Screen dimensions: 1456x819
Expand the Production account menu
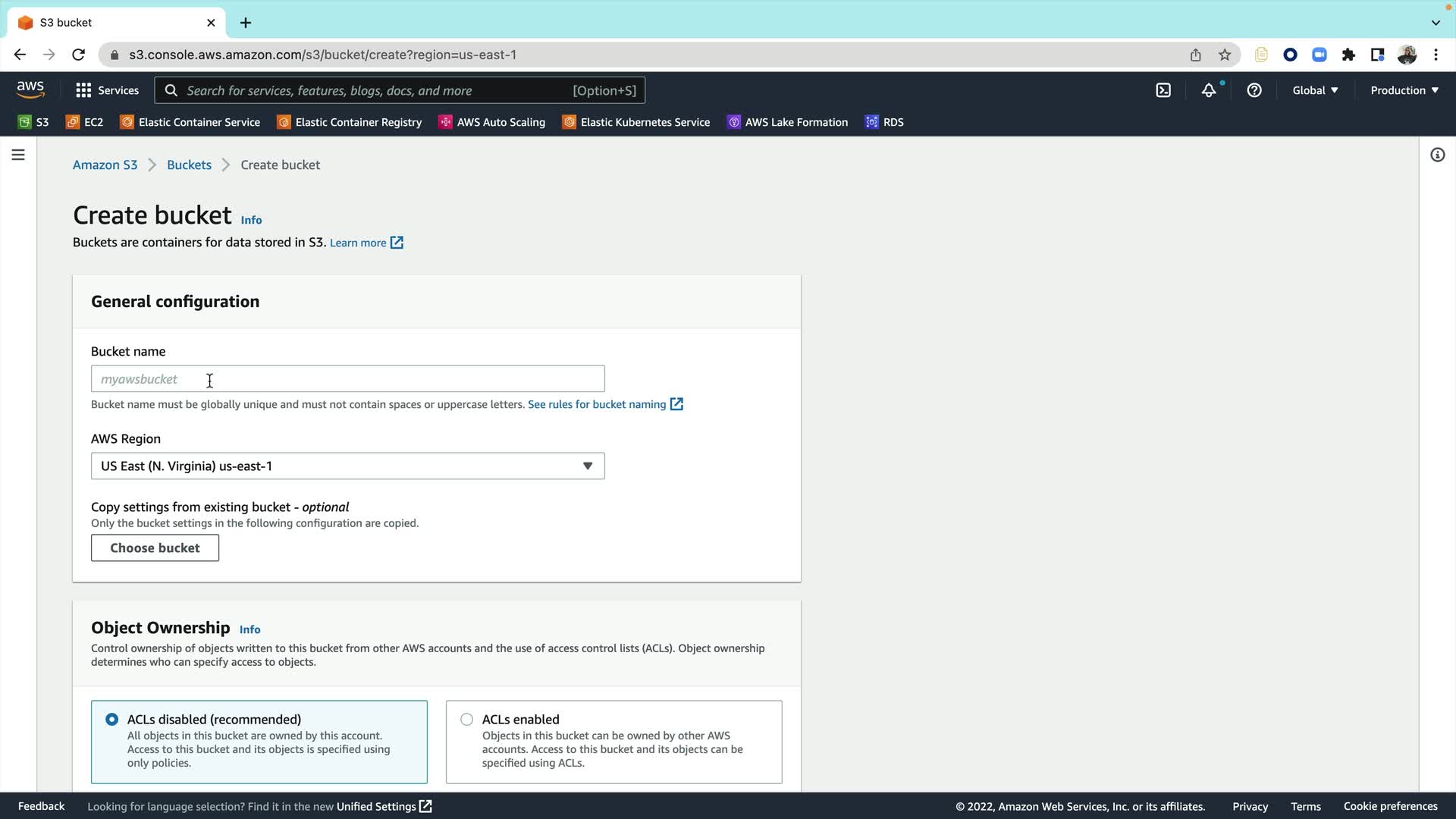coord(1404,90)
